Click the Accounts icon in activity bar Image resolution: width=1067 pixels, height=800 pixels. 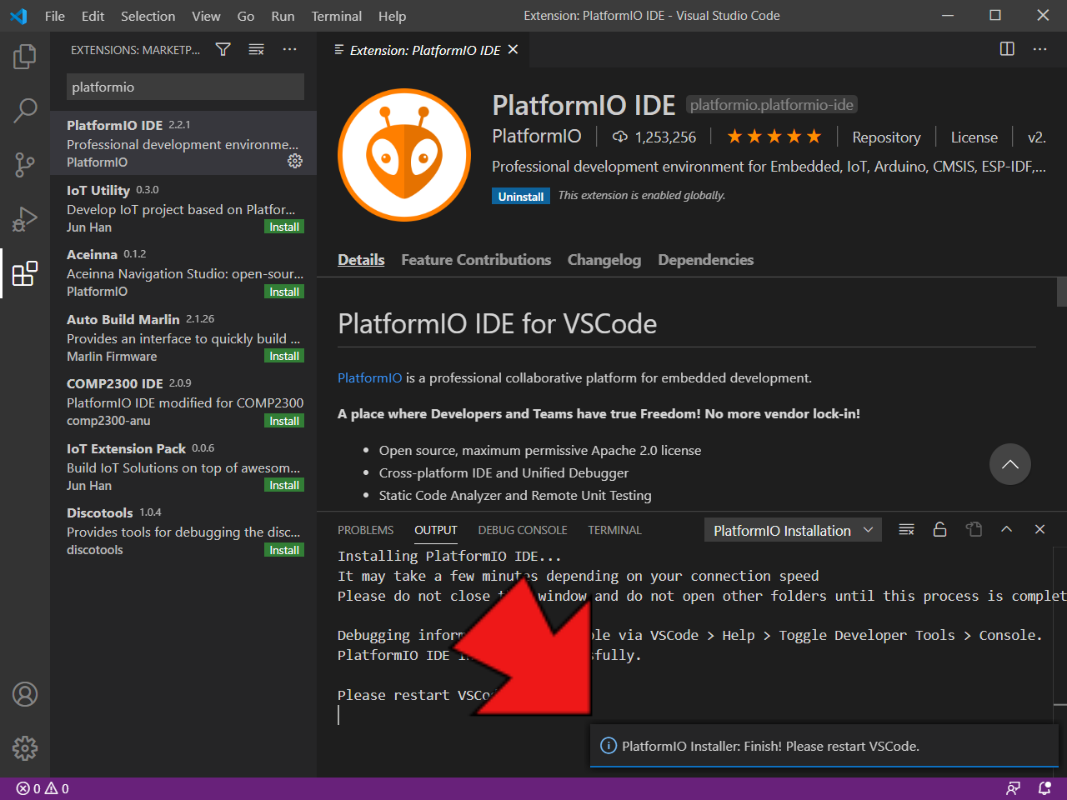pyautogui.click(x=25, y=694)
